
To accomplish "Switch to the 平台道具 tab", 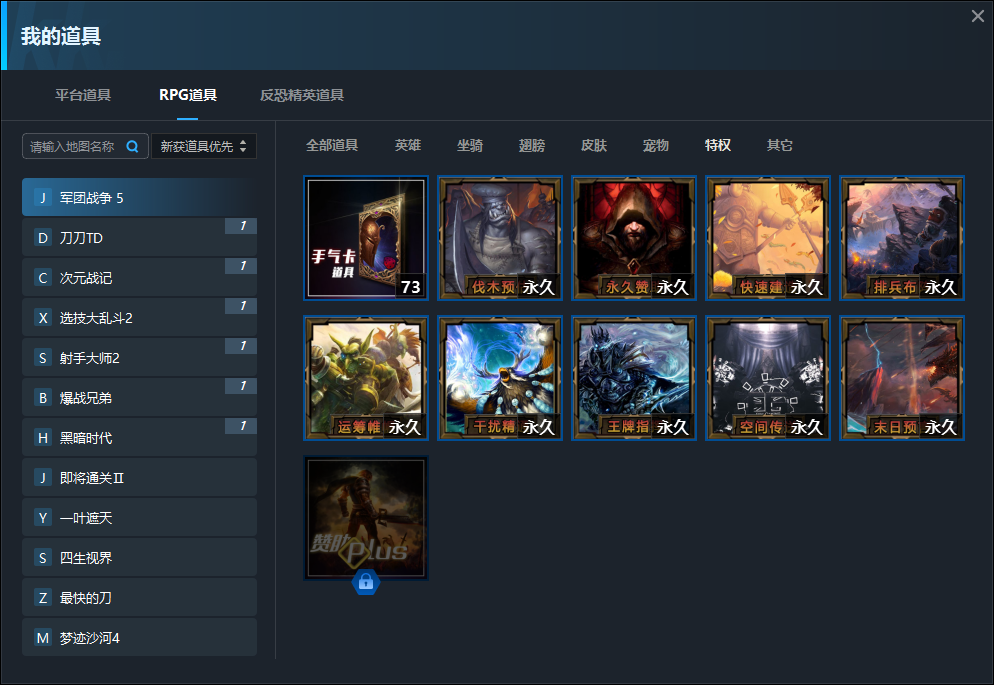I will coord(83,95).
